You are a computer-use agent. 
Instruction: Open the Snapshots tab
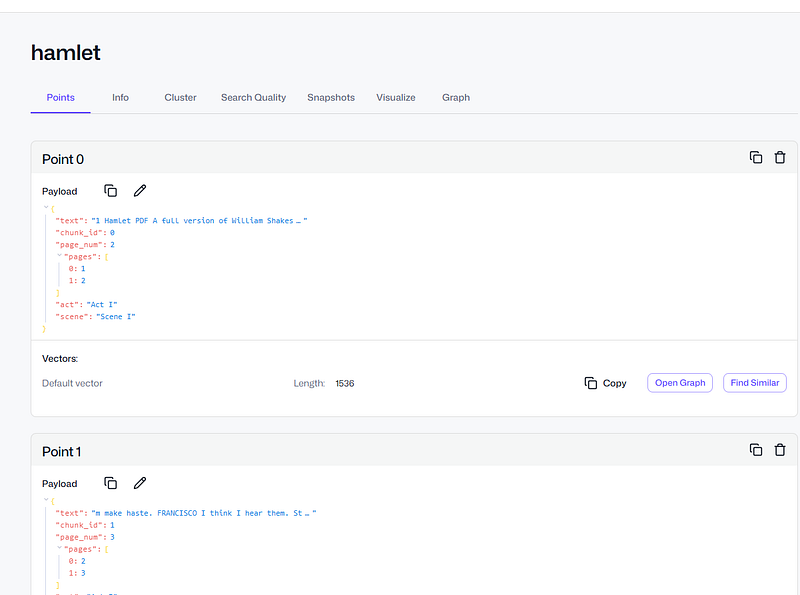[331, 97]
